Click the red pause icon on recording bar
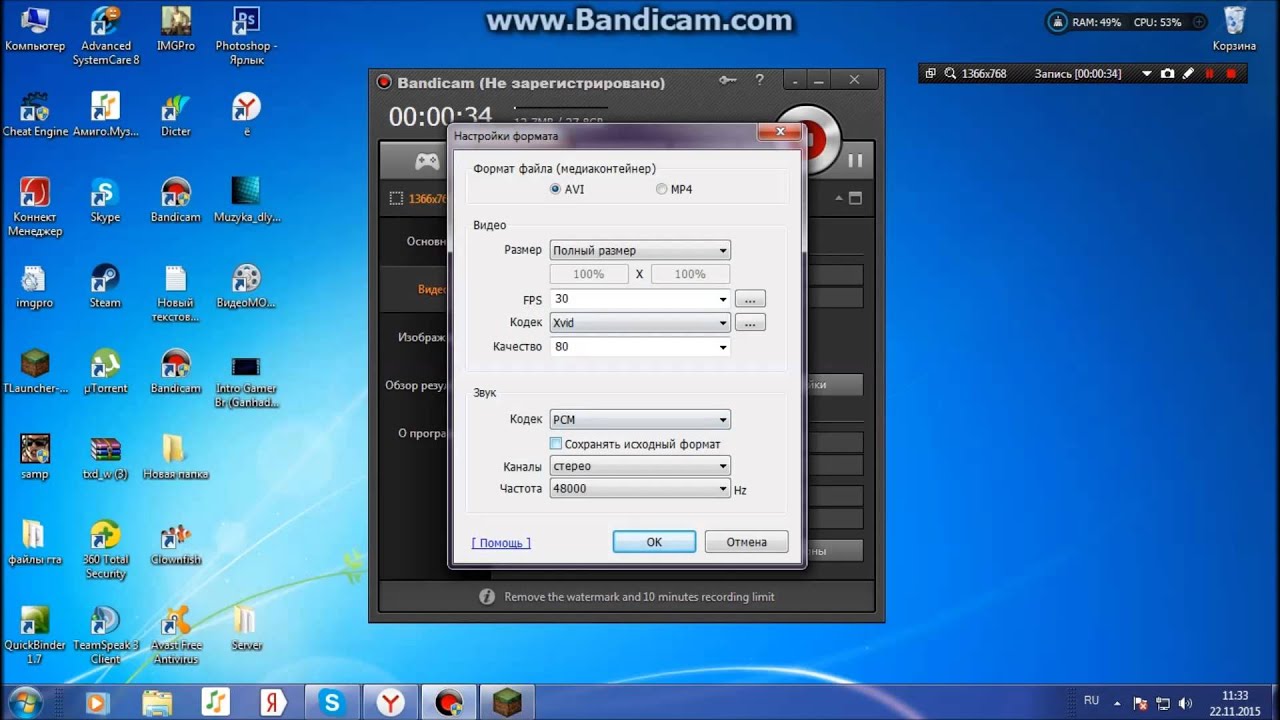 (x=1210, y=73)
